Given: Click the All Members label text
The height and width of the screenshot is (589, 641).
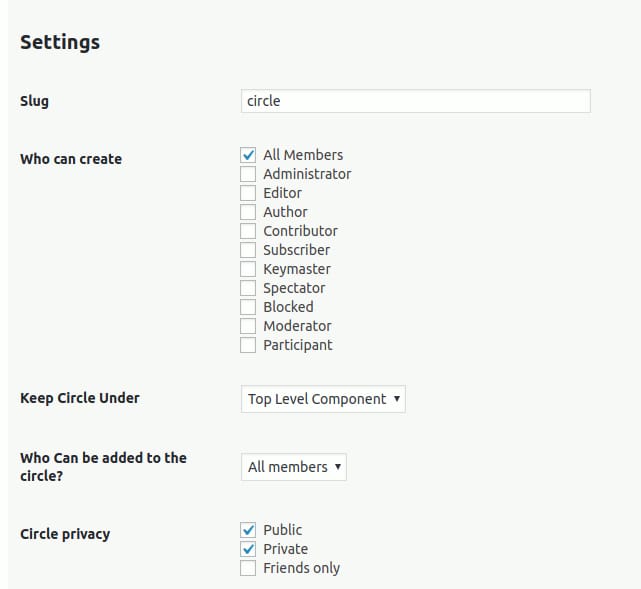Looking at the screenshot, I should click(303, 155).
